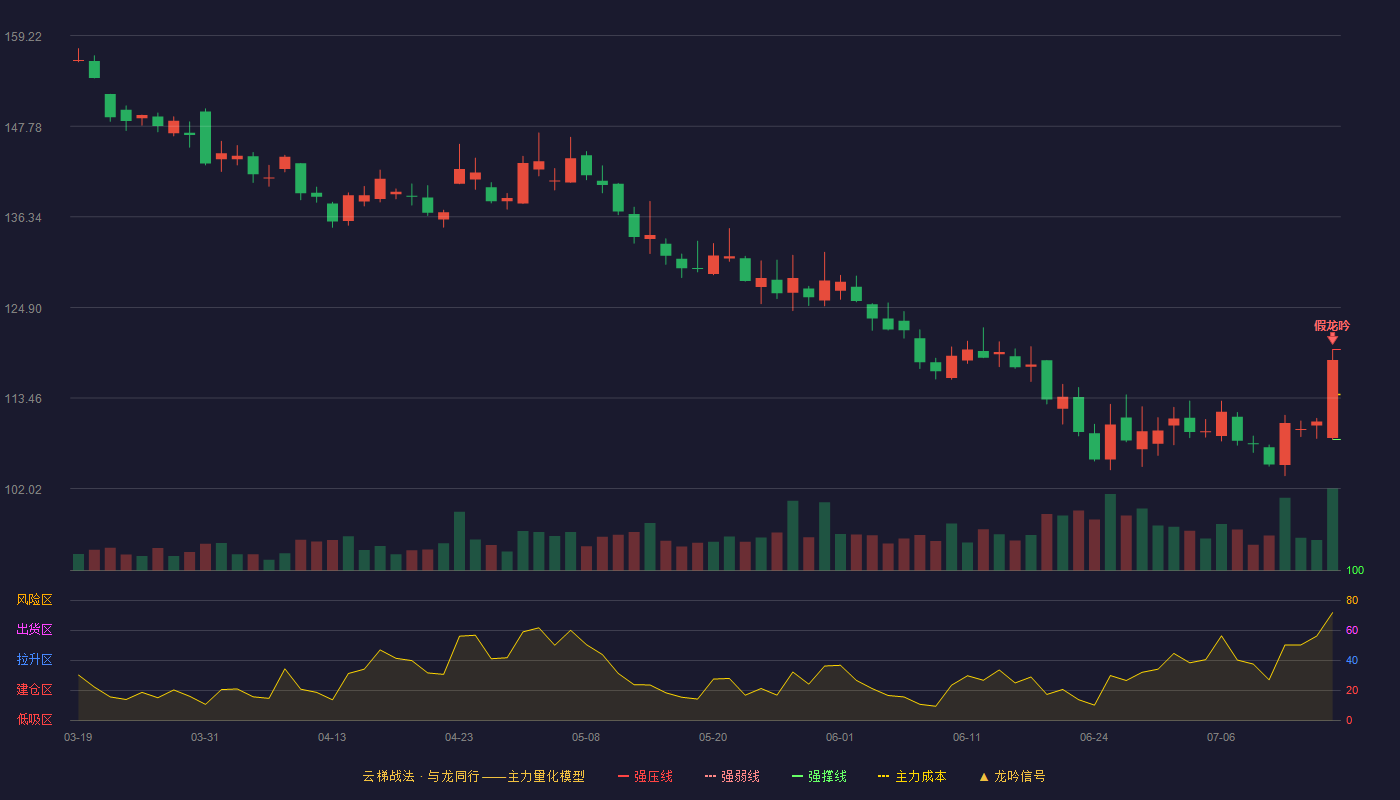Click the 113.46 price axis label

click(23, 399)
